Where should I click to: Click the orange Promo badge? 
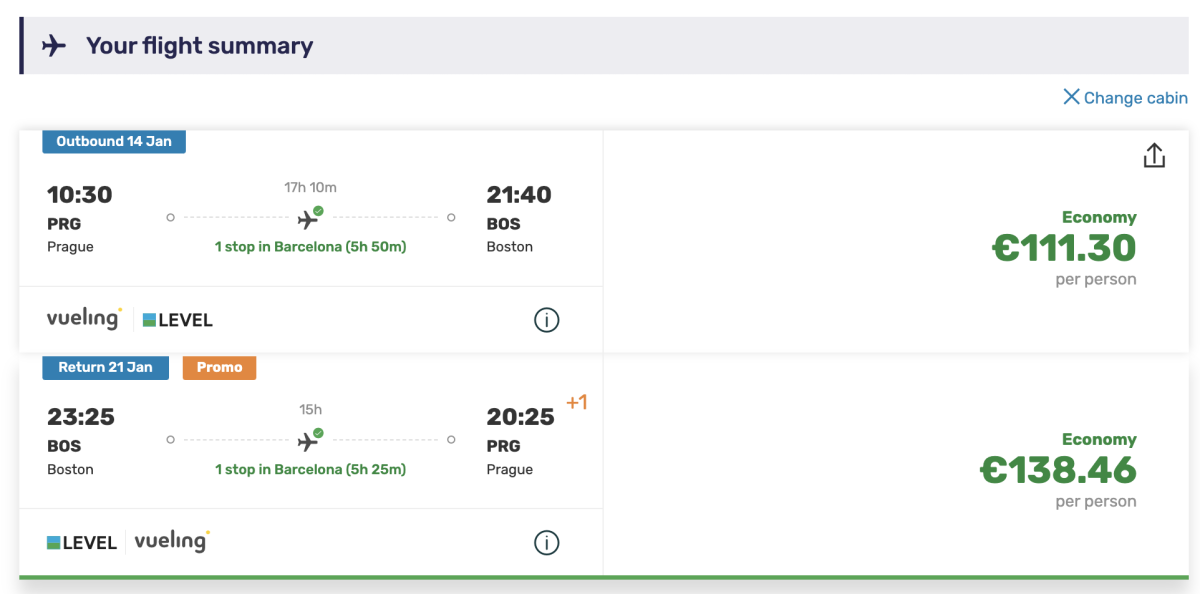(x=219, y=367)
